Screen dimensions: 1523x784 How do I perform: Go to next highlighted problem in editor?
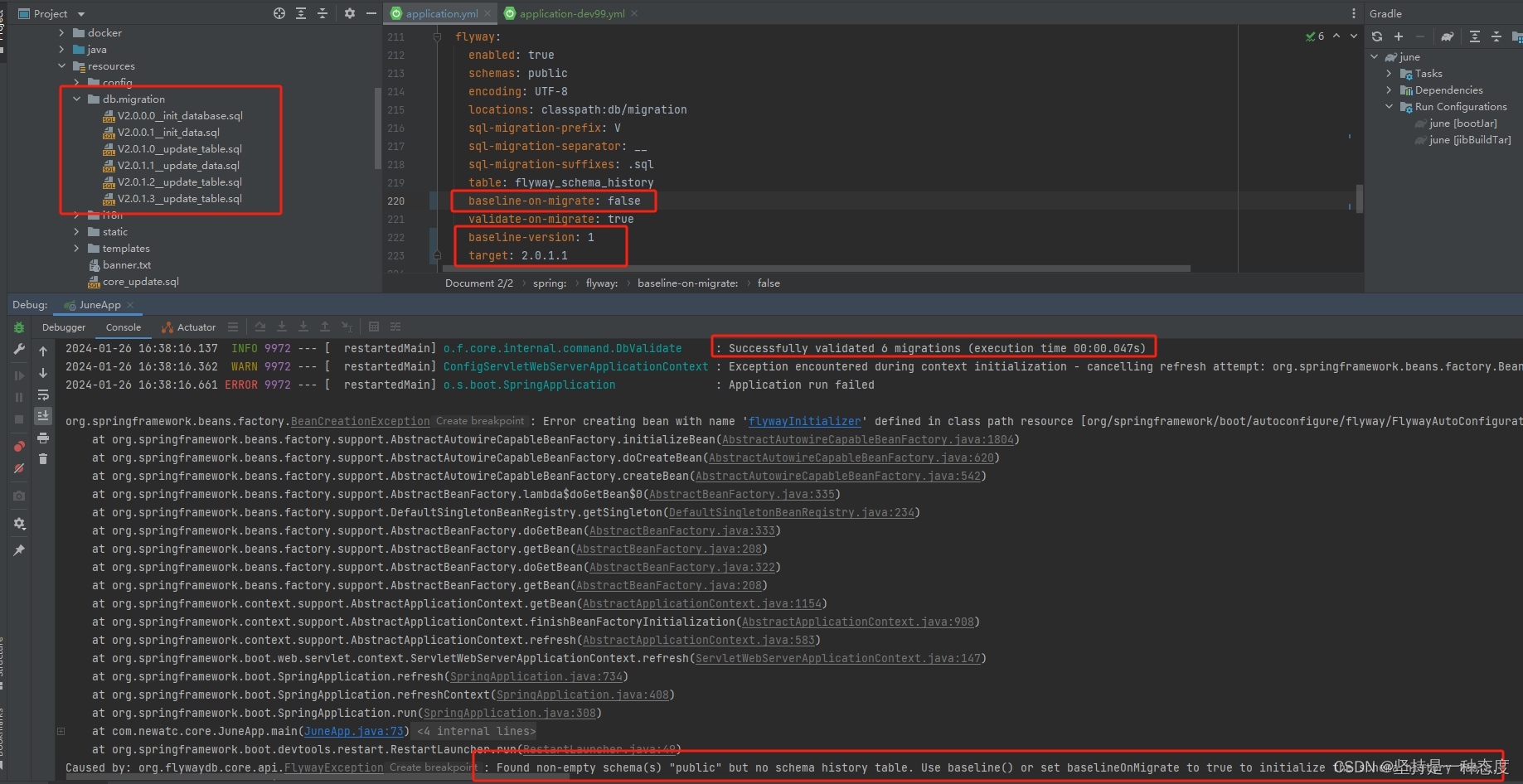pos(1354,36)
